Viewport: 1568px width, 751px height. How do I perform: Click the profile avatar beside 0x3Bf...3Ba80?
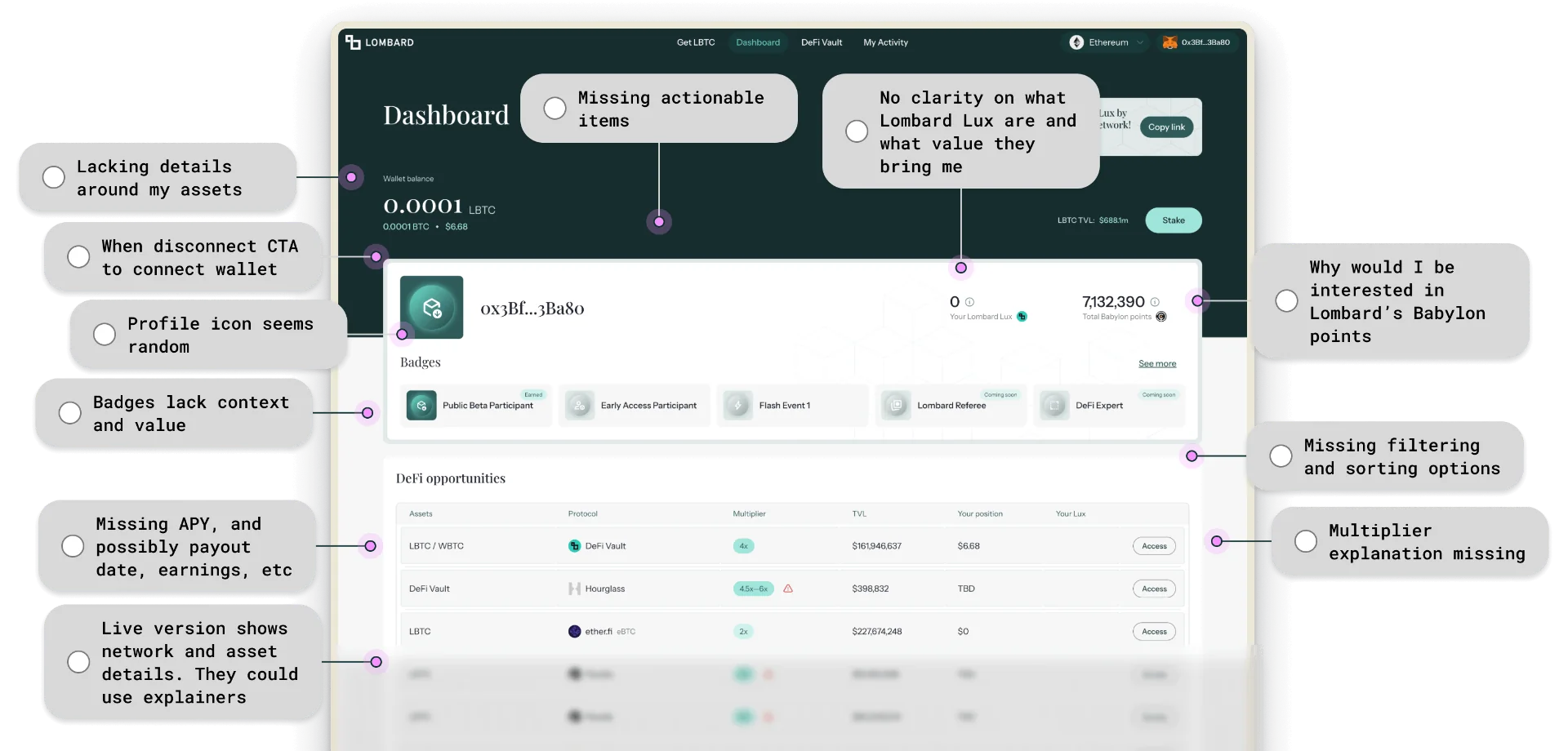coord(431,307)
